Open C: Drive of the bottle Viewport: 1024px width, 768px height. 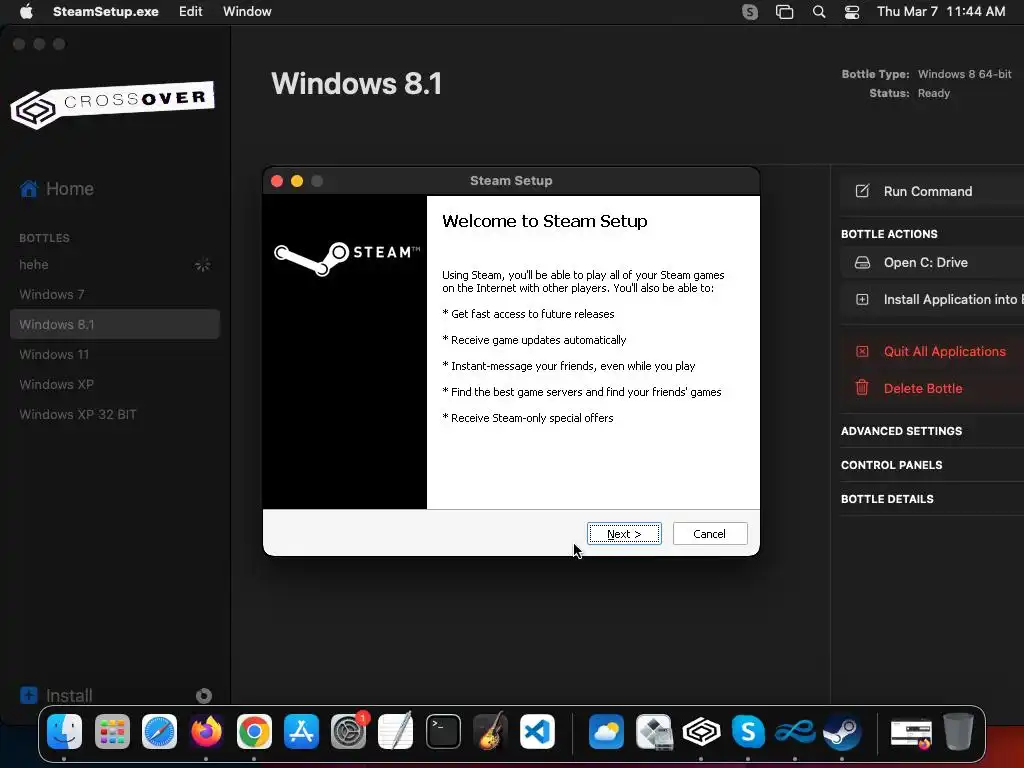tap(925, 263)
